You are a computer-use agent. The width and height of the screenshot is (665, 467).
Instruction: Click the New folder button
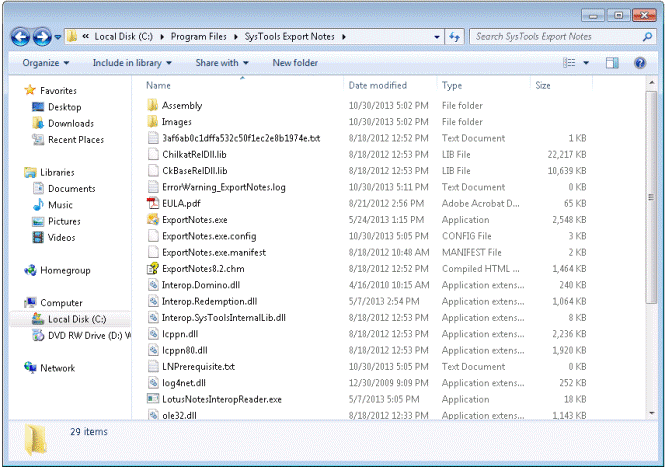click(295, 63)
